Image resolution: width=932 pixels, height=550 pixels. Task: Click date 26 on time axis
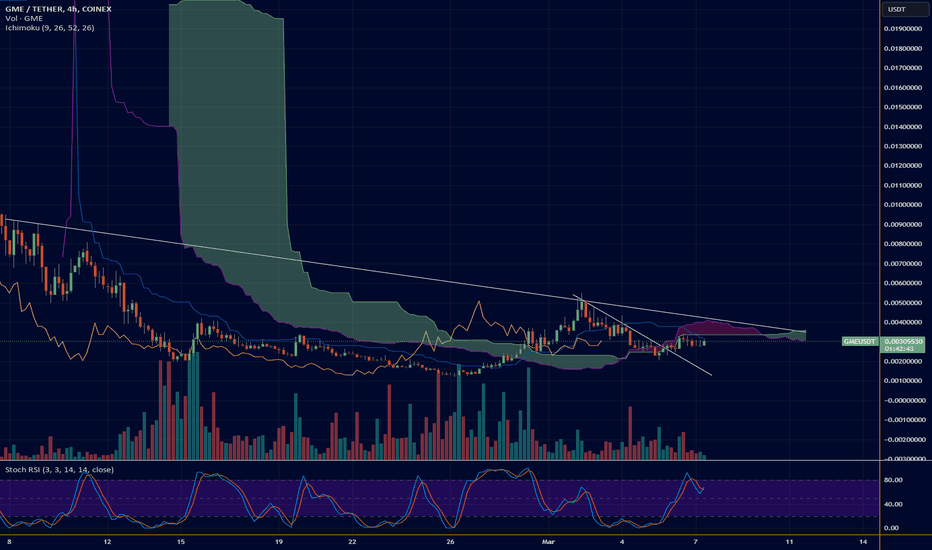[x=451, y=542]
